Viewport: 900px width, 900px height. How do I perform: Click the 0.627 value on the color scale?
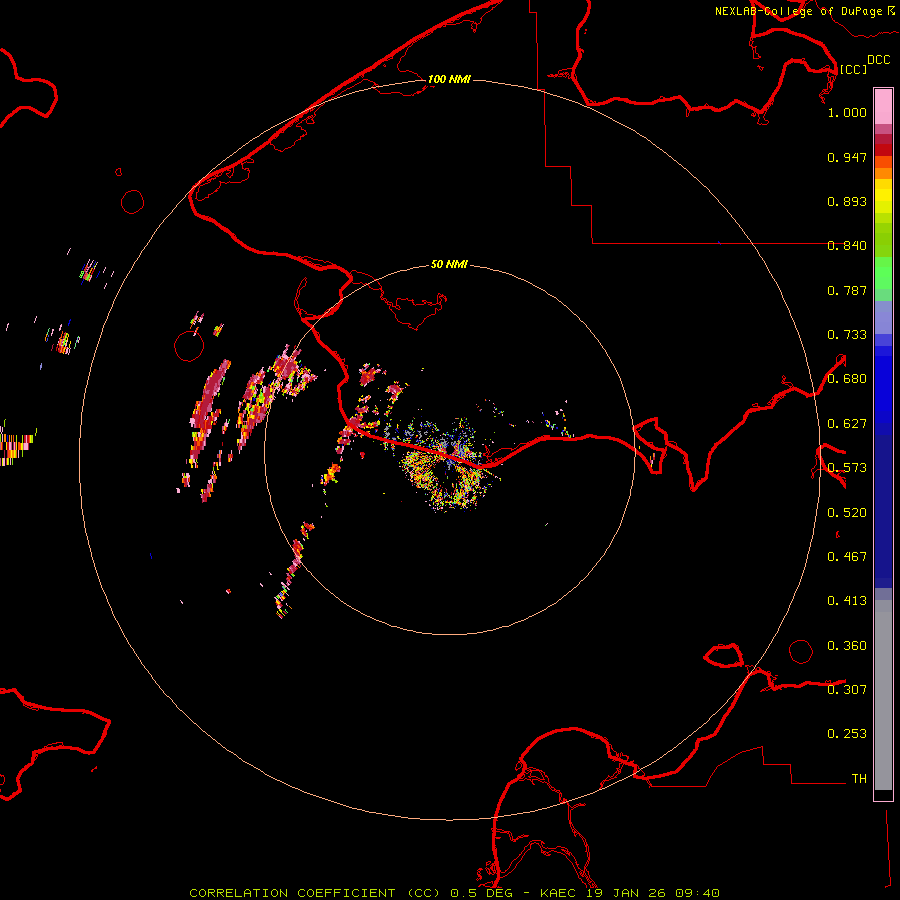(847, 424)
